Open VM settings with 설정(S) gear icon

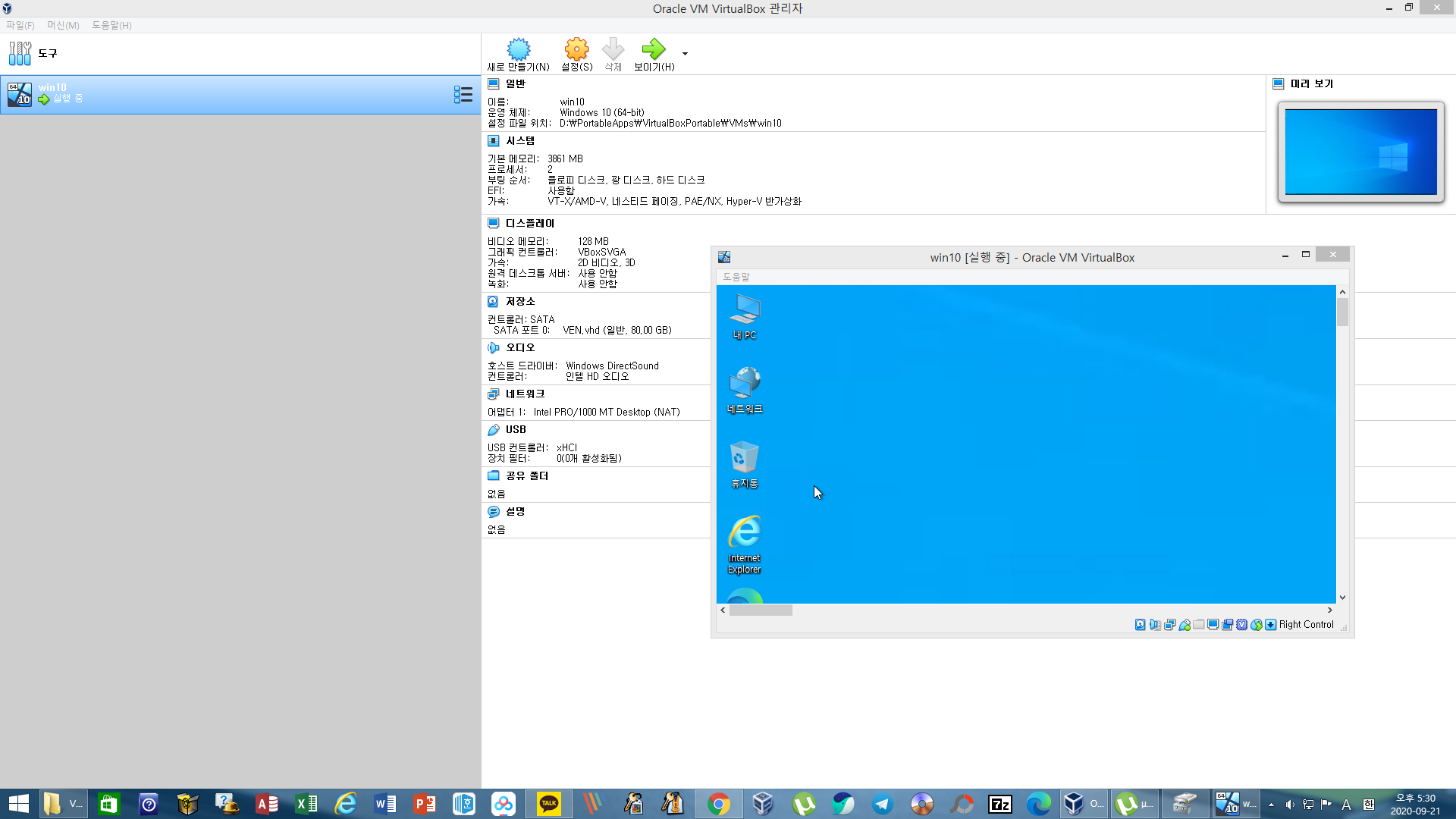(576, 55)
